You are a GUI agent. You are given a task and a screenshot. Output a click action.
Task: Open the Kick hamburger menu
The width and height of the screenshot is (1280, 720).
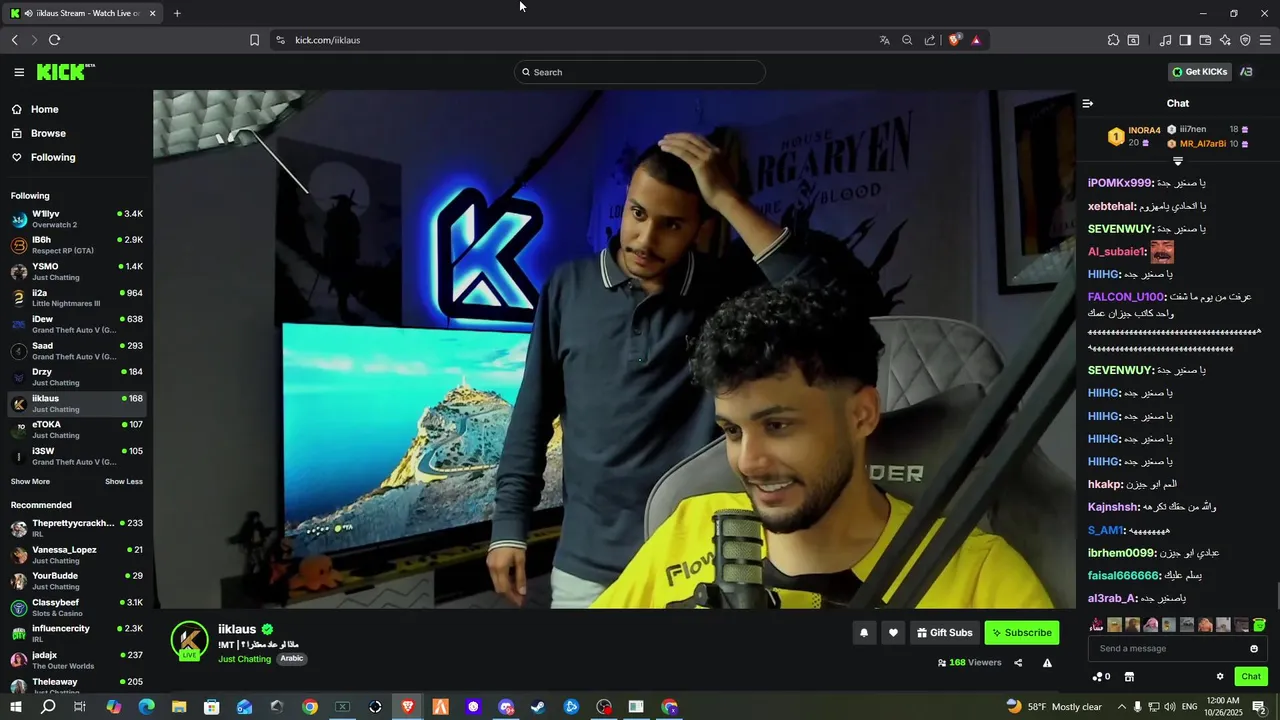click(x=19, y=72)
